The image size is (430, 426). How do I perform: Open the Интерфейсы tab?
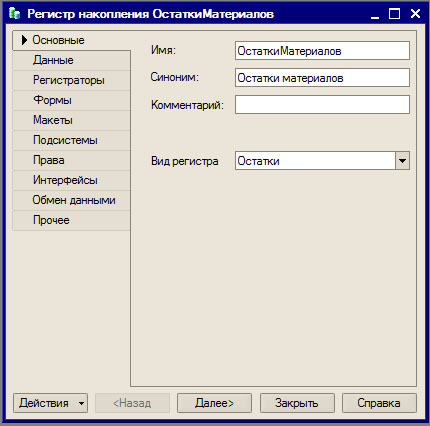(71, 180)
